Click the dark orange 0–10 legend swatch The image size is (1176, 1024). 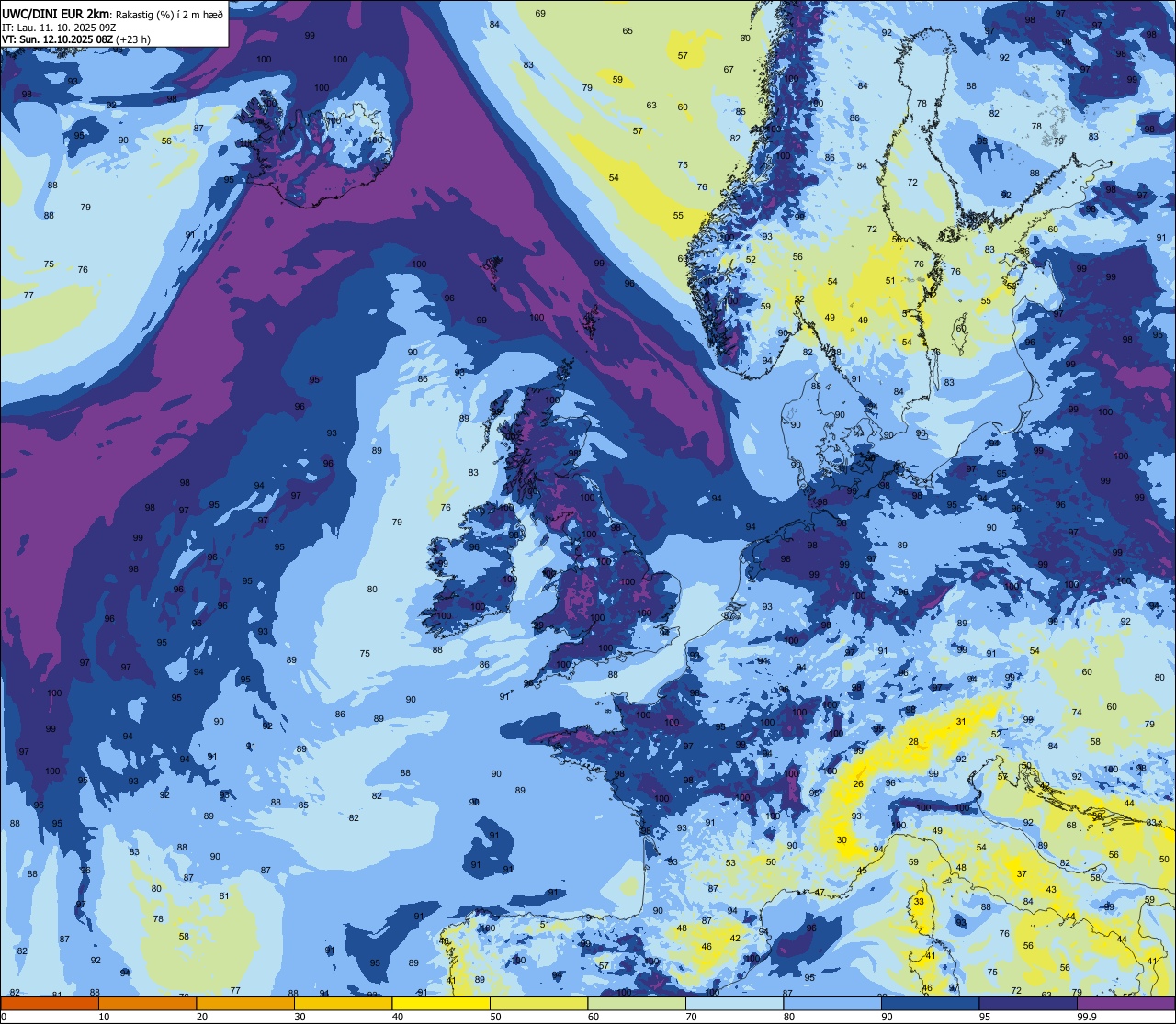(x=50, y=1003)
